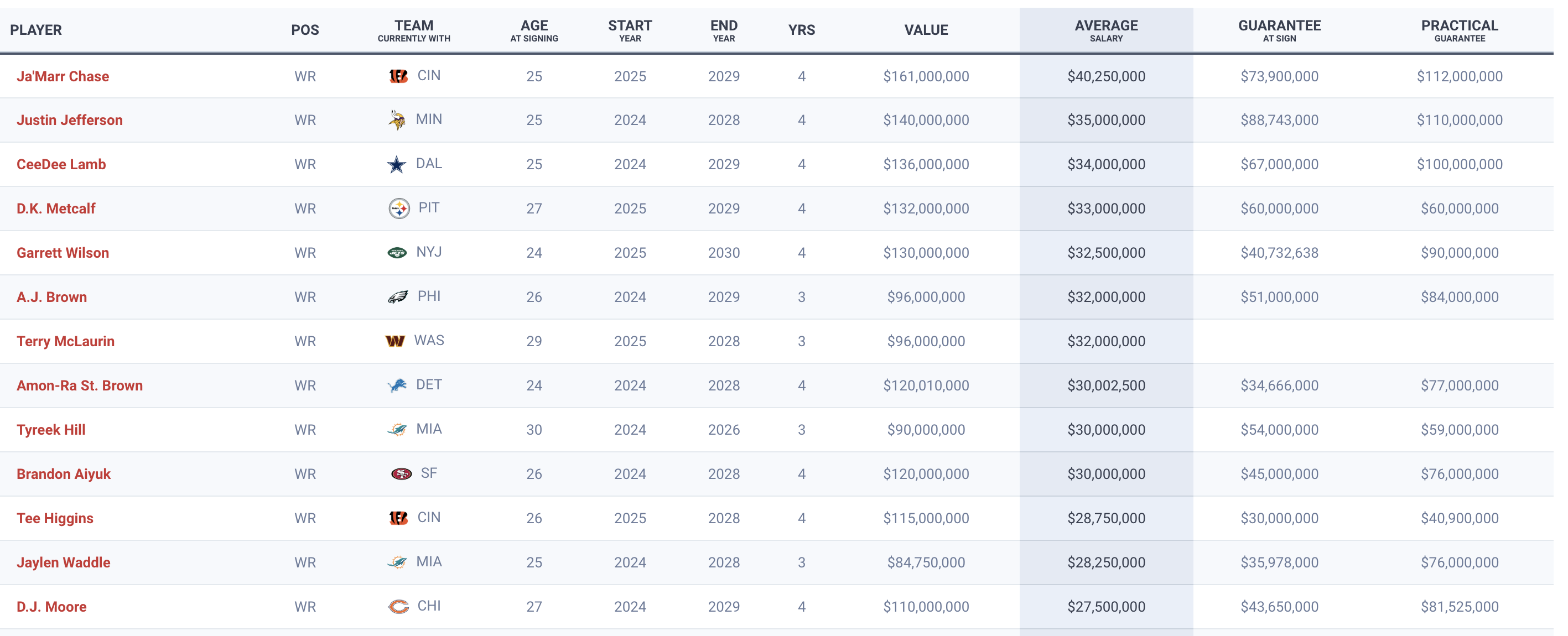Click the Cowboys star logo next to DAL
The width and height of the screenshot is (1568, 636).
pyautogui.click(x=397, y=164)
